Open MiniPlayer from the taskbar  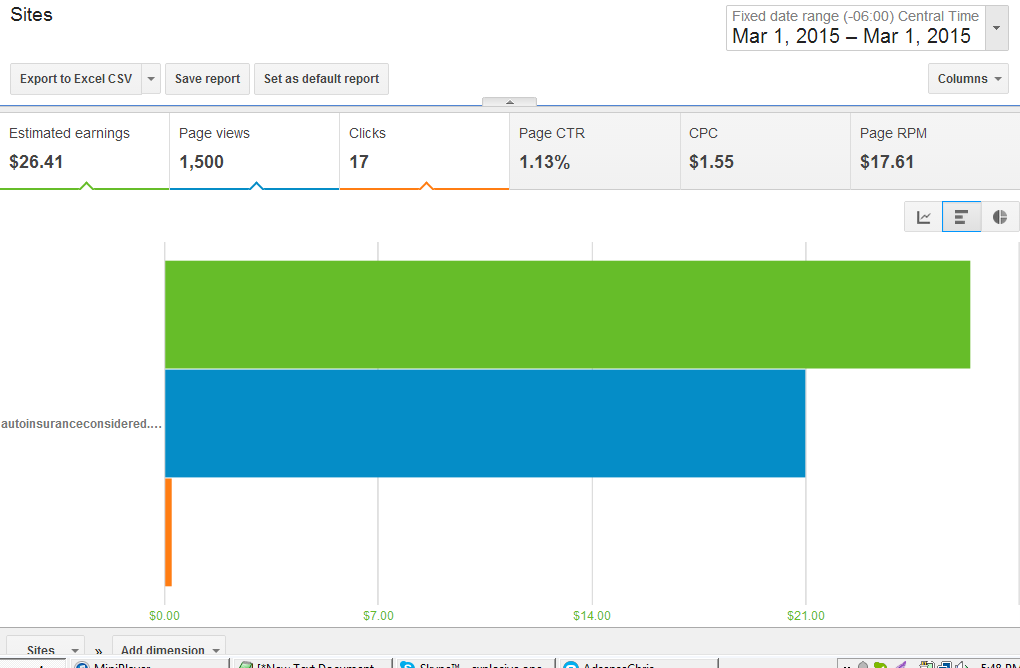(149, 664)
